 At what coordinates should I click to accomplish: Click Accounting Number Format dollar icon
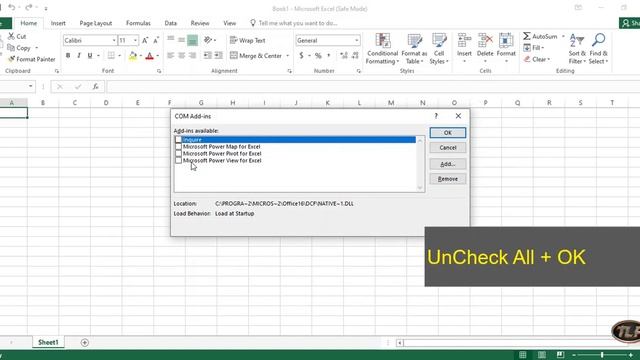[302, 56]
